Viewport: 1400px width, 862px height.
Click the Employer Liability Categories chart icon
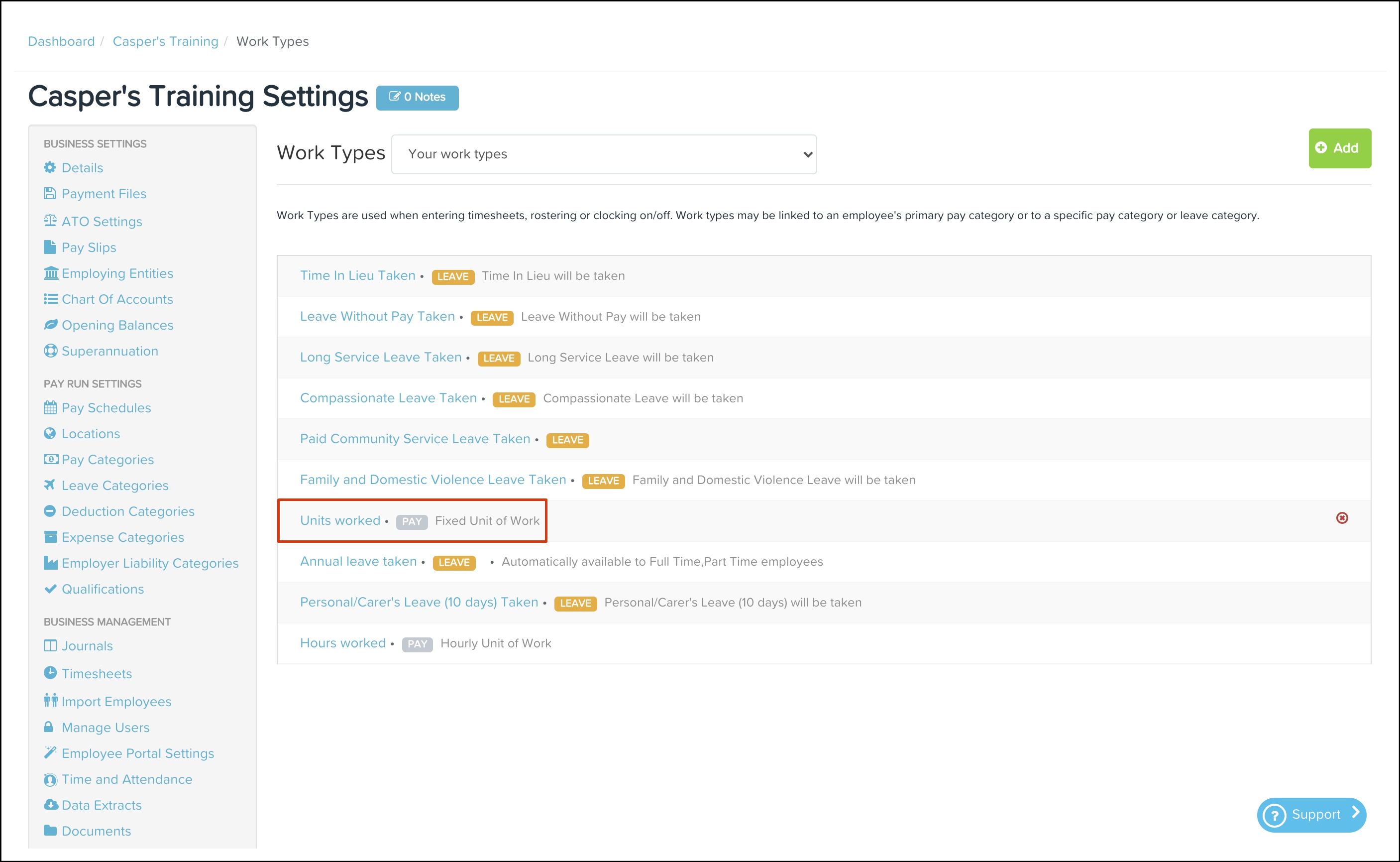point(51,563)
